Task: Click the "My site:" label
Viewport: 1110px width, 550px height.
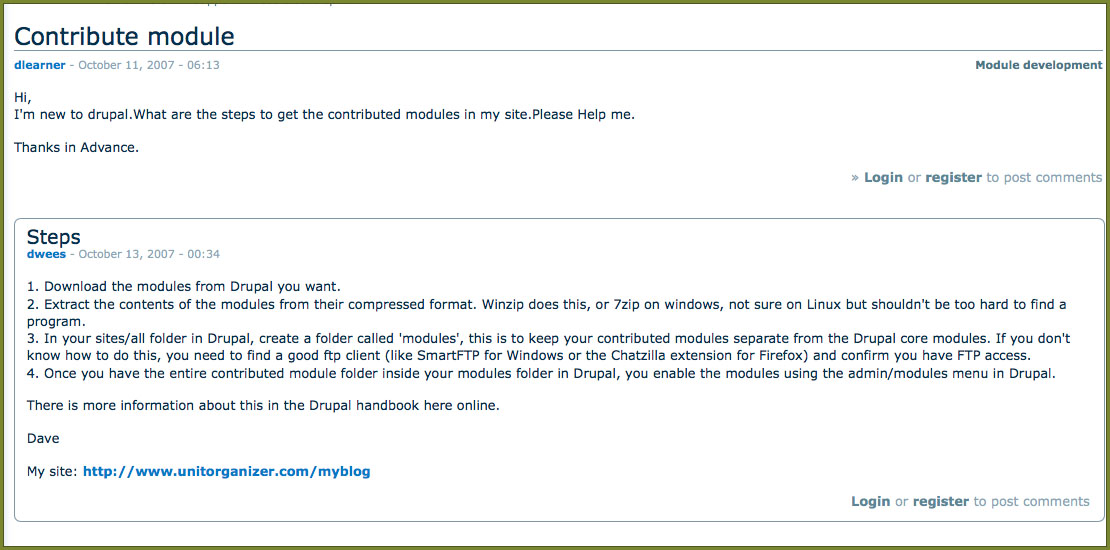Action: click(52, 471)
